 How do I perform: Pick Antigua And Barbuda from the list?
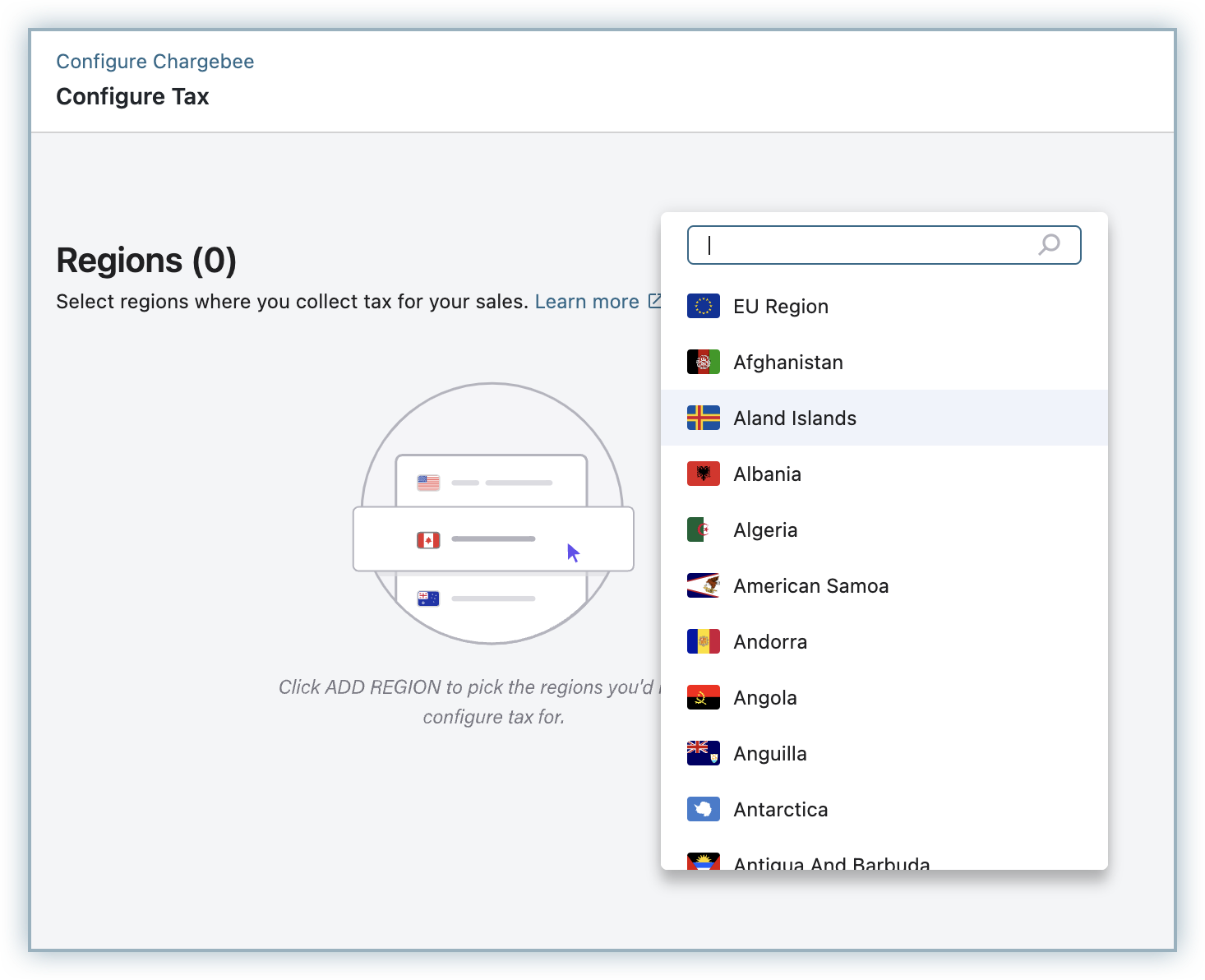coord(831,862)
